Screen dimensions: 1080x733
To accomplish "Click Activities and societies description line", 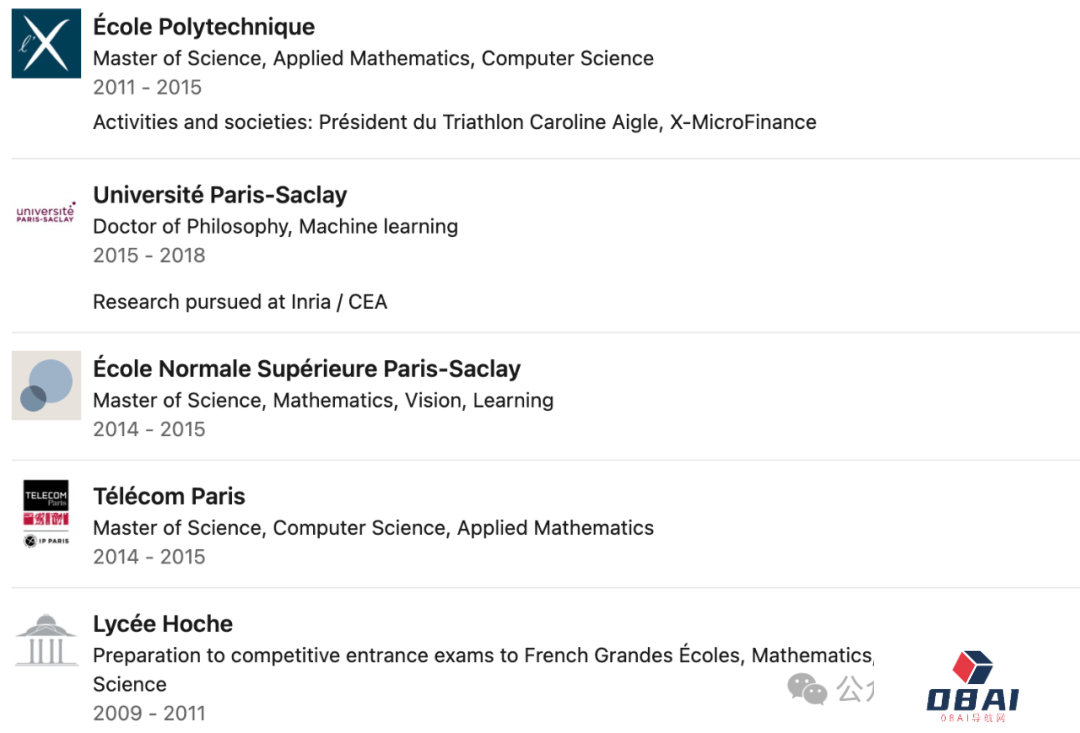I will coord(454,123).
